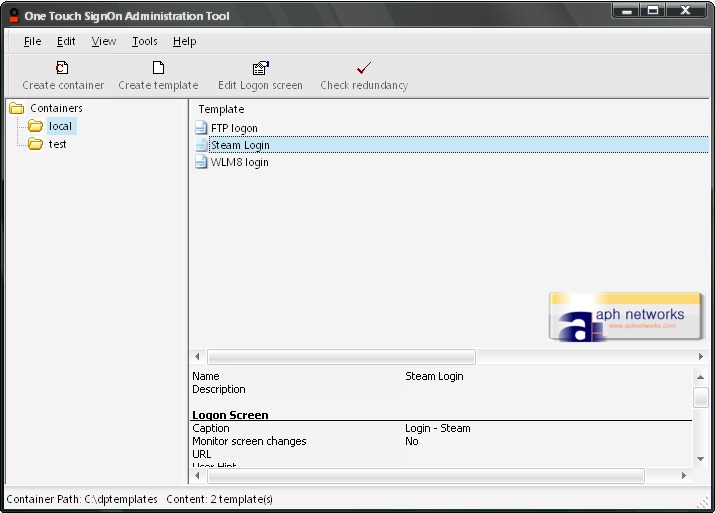The image size is (715, 513).
Task: Open the Edit menu
Action: pos(66,41)
